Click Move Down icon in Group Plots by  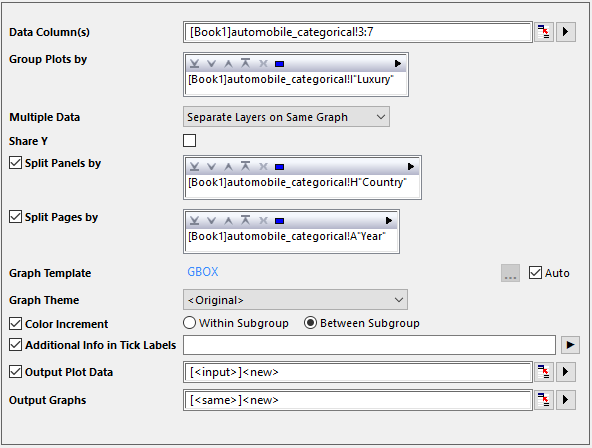click(x=211, y=63)
